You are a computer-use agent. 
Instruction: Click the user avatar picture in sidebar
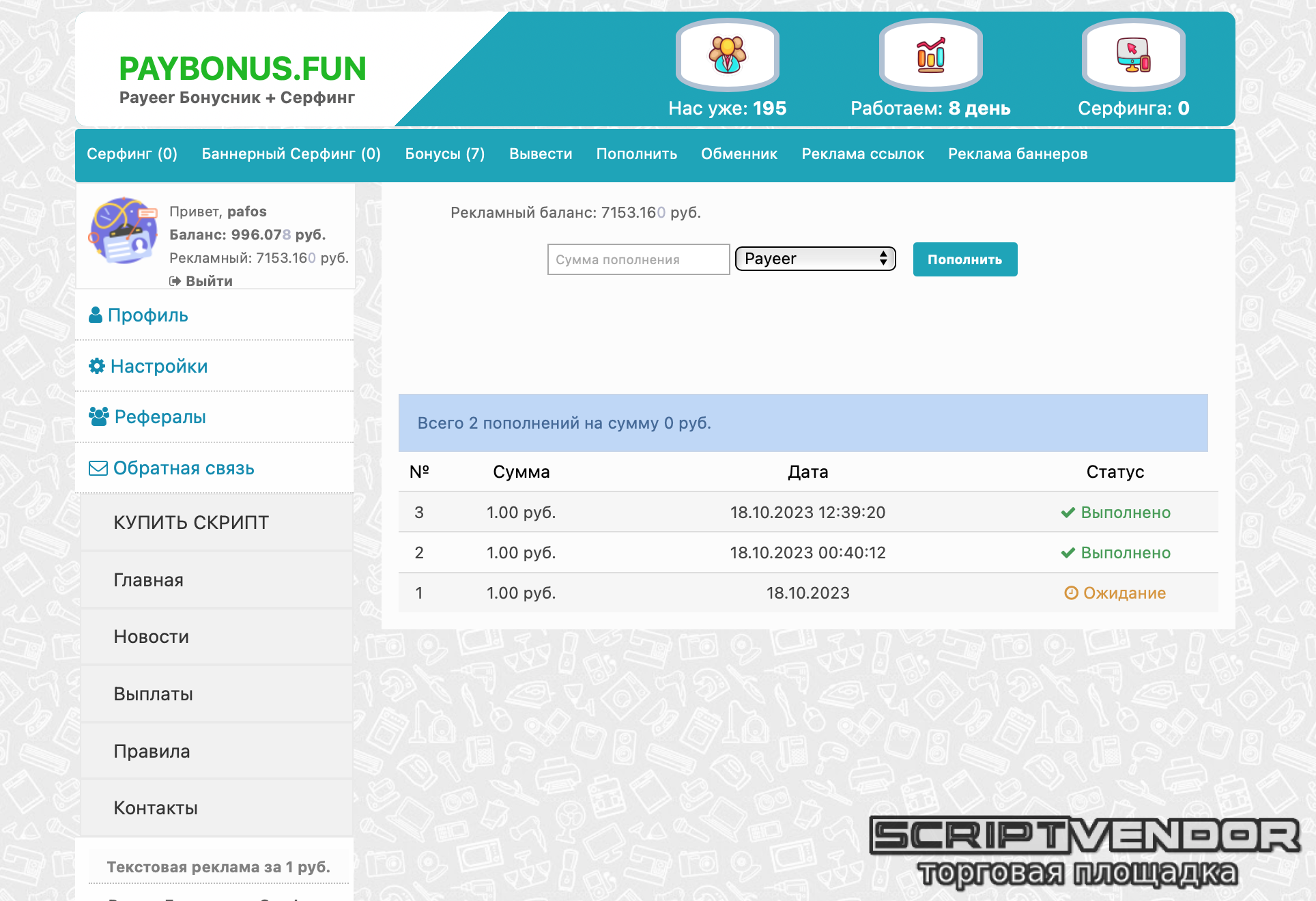click(x=124, y=231)
